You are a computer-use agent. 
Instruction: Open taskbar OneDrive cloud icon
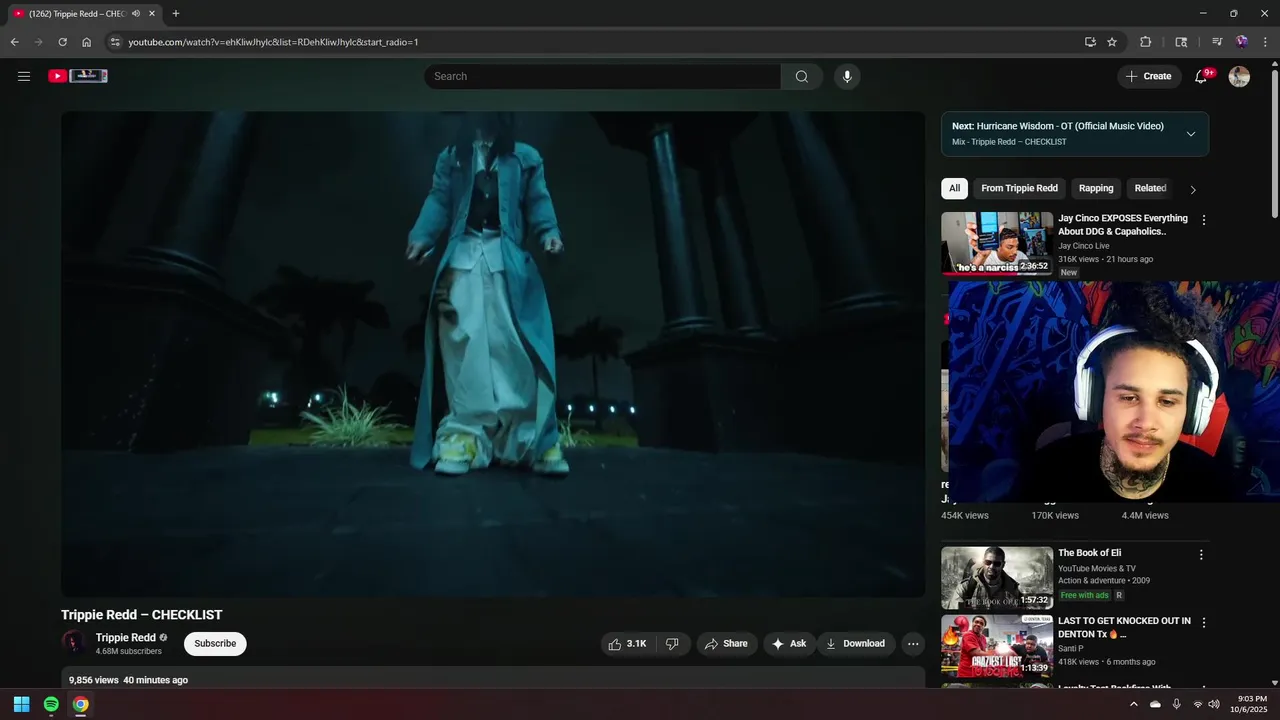tap(1155, 704)
